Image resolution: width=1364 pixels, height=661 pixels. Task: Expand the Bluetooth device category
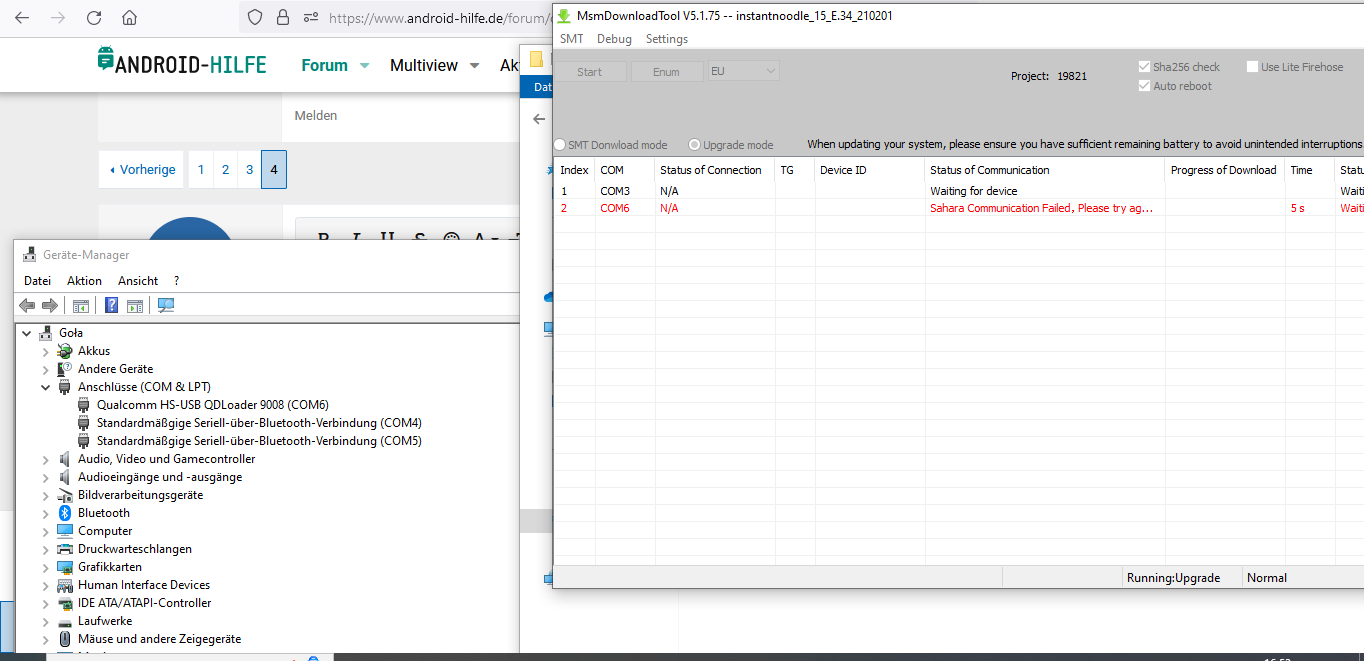coord(45,513)
